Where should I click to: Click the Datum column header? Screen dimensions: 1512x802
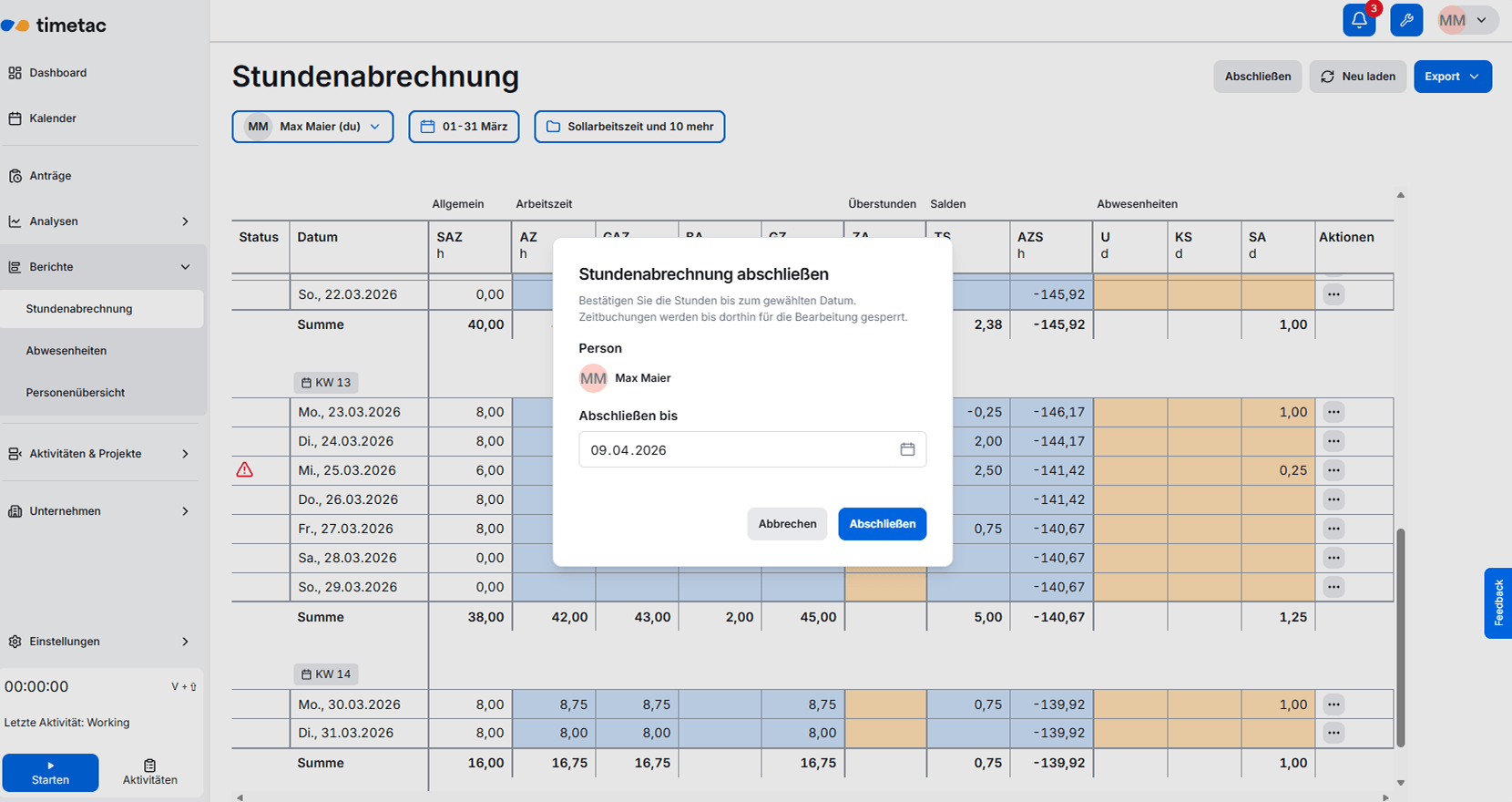tap(359, 245)
